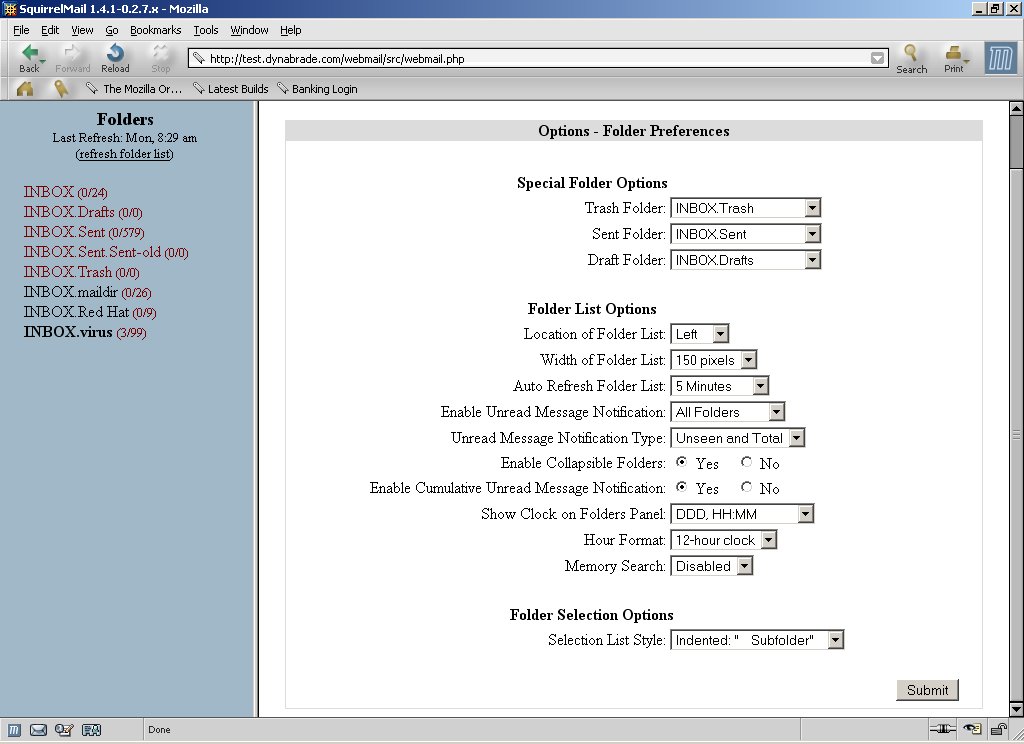Open Location of Folder List dropdown
The image size is (1024, 744).
tap(699, 334)
